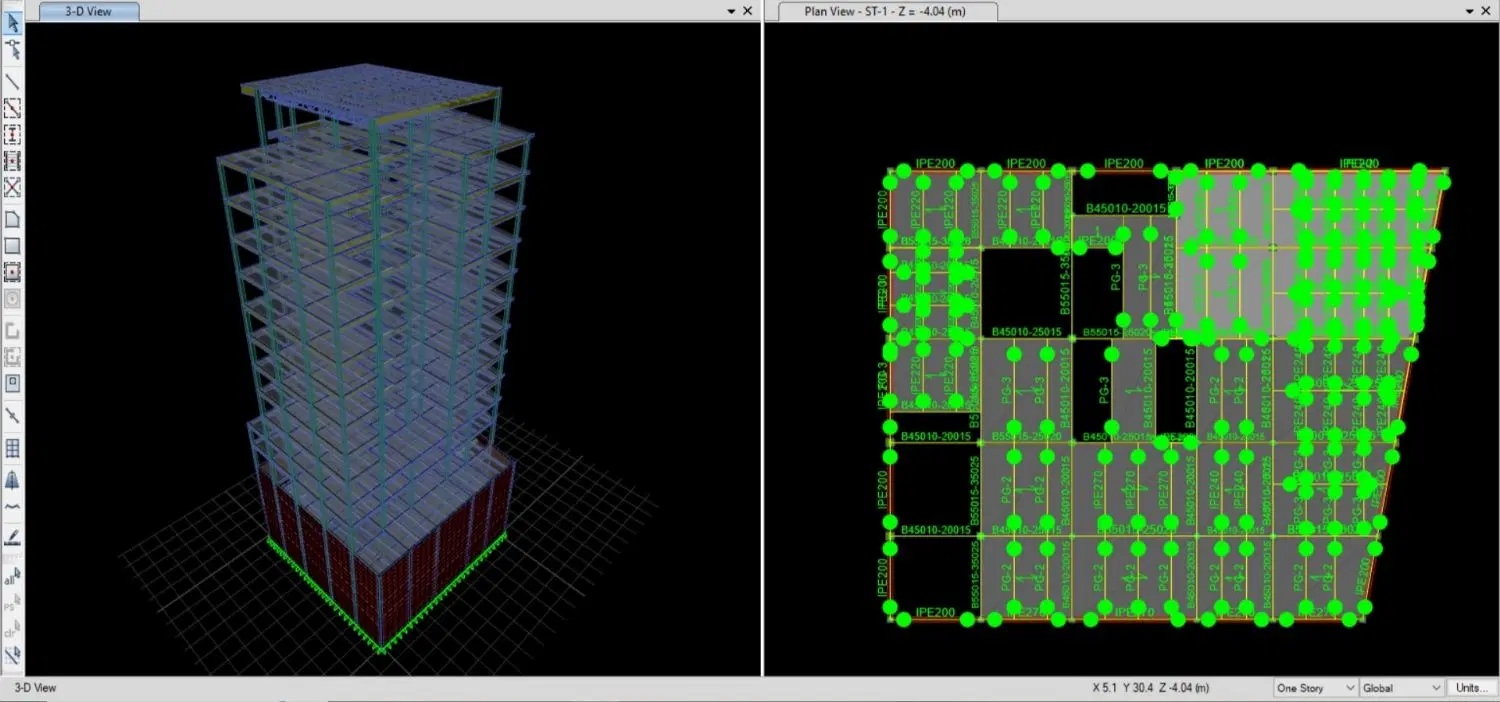This screenshot has height=702, width=1500.
Task: Select the B45010-25015 beam label in plan
Action: point(1027,332)
